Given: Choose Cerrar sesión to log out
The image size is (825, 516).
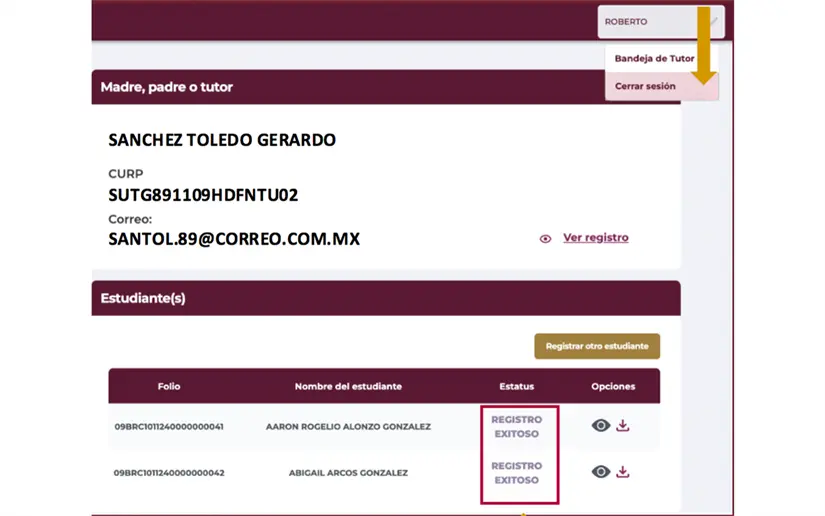Looking at the screenshot, I should (645, 87).
